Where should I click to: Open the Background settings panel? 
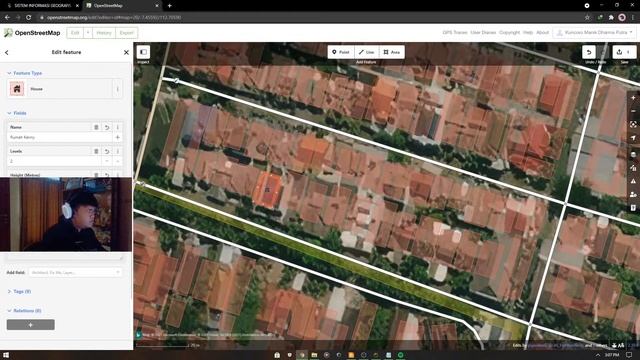pos(633,154)
